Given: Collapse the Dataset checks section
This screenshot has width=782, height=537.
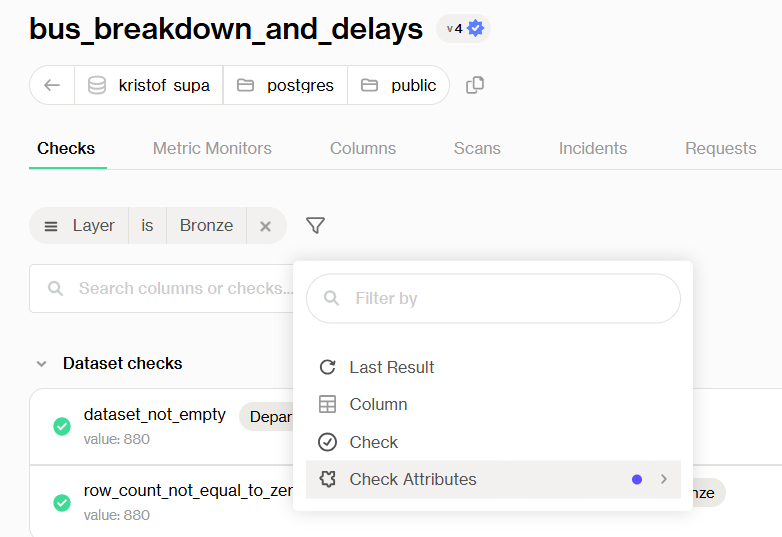Looking at the screenshot, I should [x=42, y=364].
